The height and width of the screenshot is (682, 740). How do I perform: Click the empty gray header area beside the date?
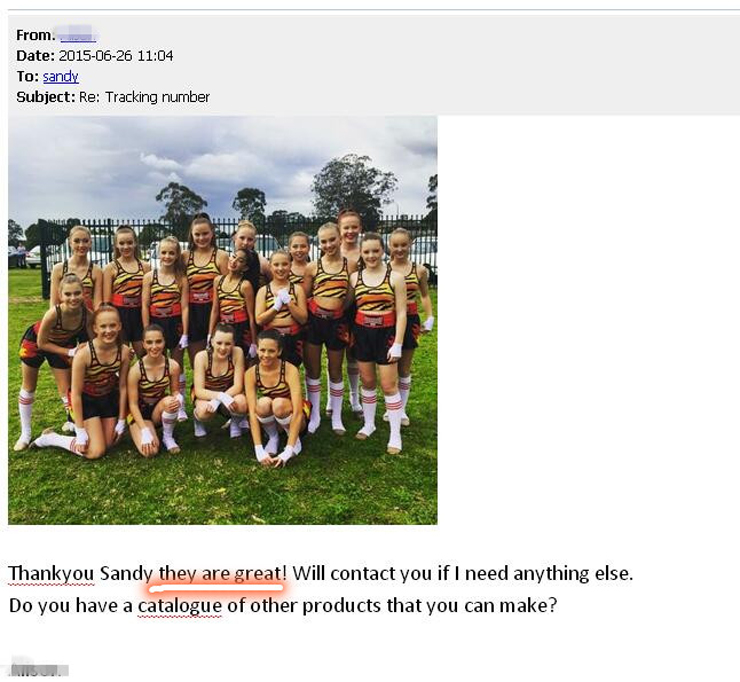453,56
